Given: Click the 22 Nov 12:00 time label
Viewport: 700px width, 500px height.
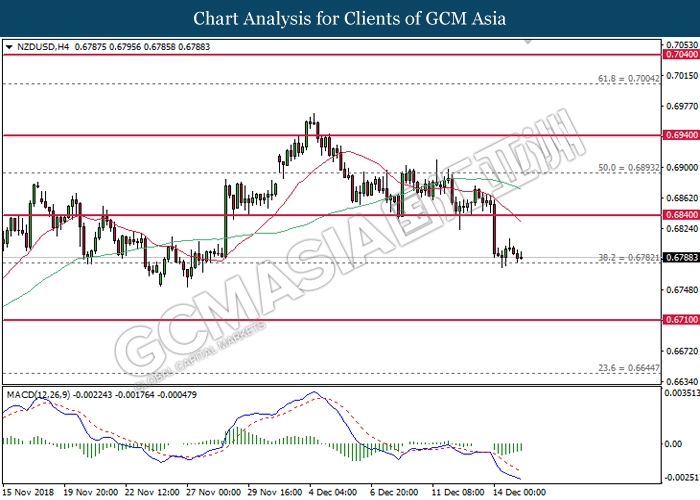Looking at the screenshot, I should pyautogui.click(x=152, y=492).
